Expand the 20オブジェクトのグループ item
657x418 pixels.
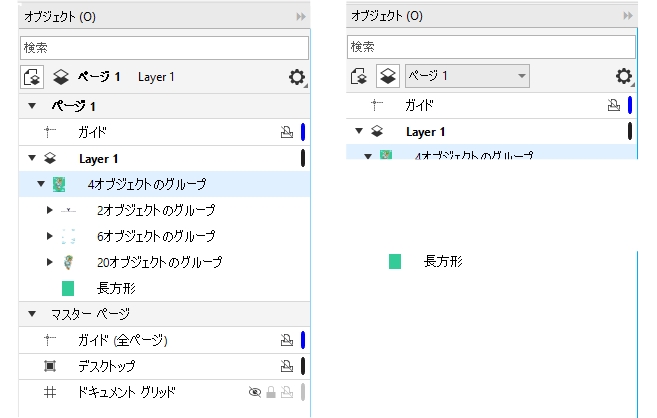[50, 262]
